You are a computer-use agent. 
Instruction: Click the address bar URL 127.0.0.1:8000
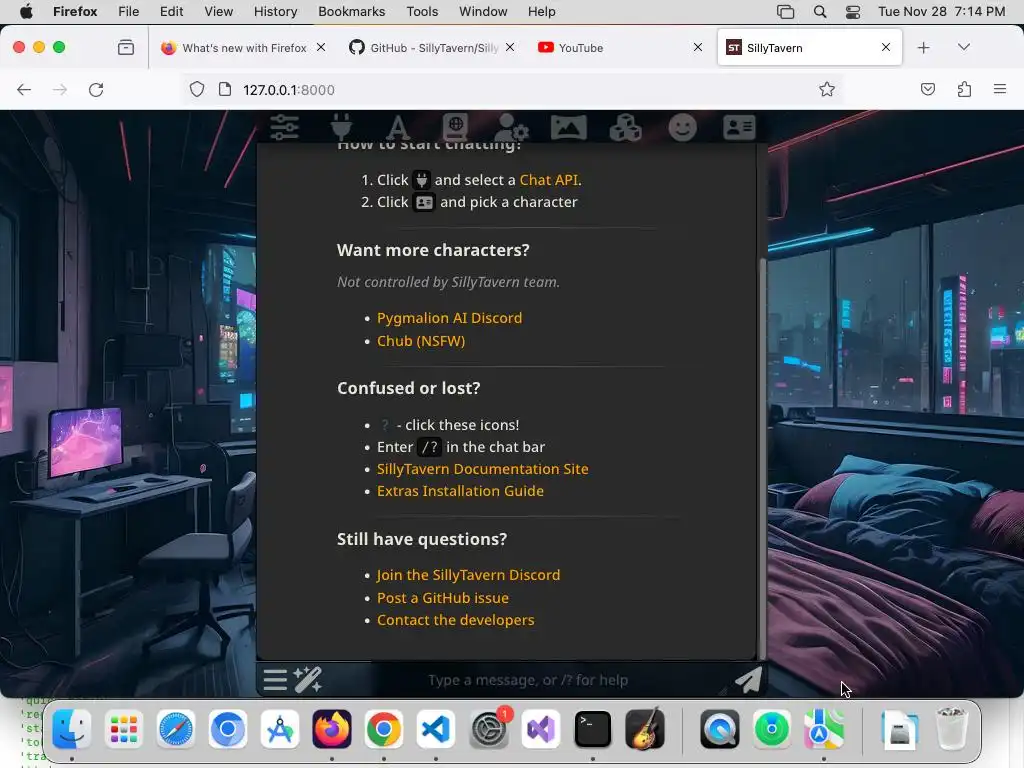pos(289,90)
